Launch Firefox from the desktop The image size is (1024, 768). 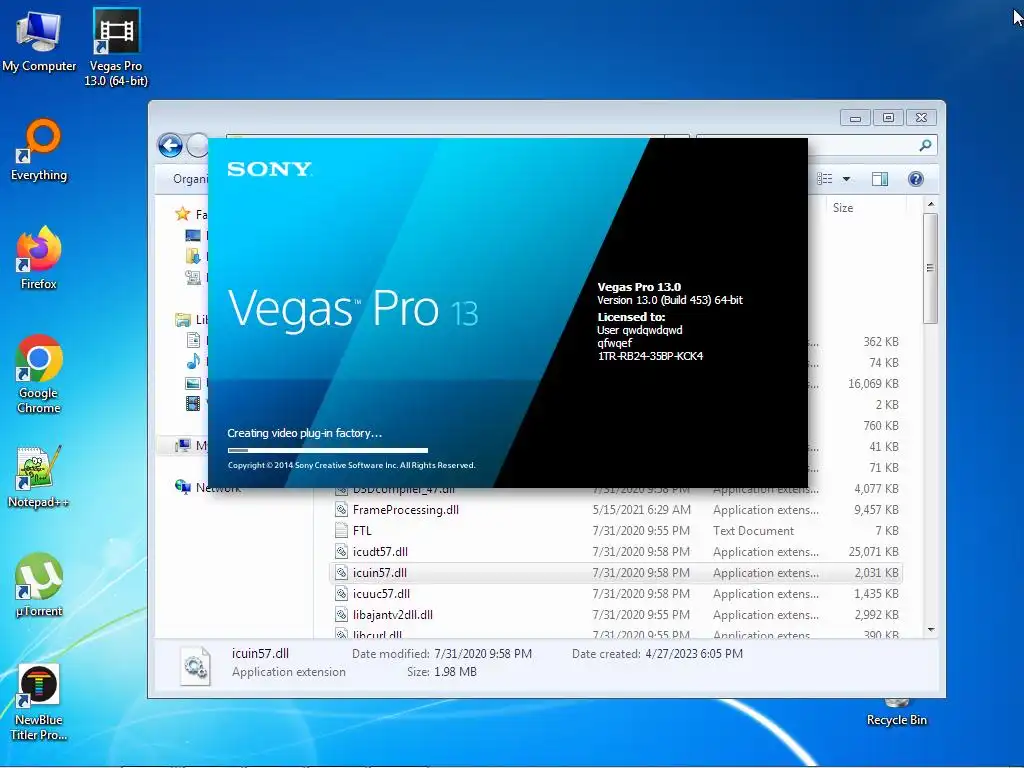click(39, 257)
